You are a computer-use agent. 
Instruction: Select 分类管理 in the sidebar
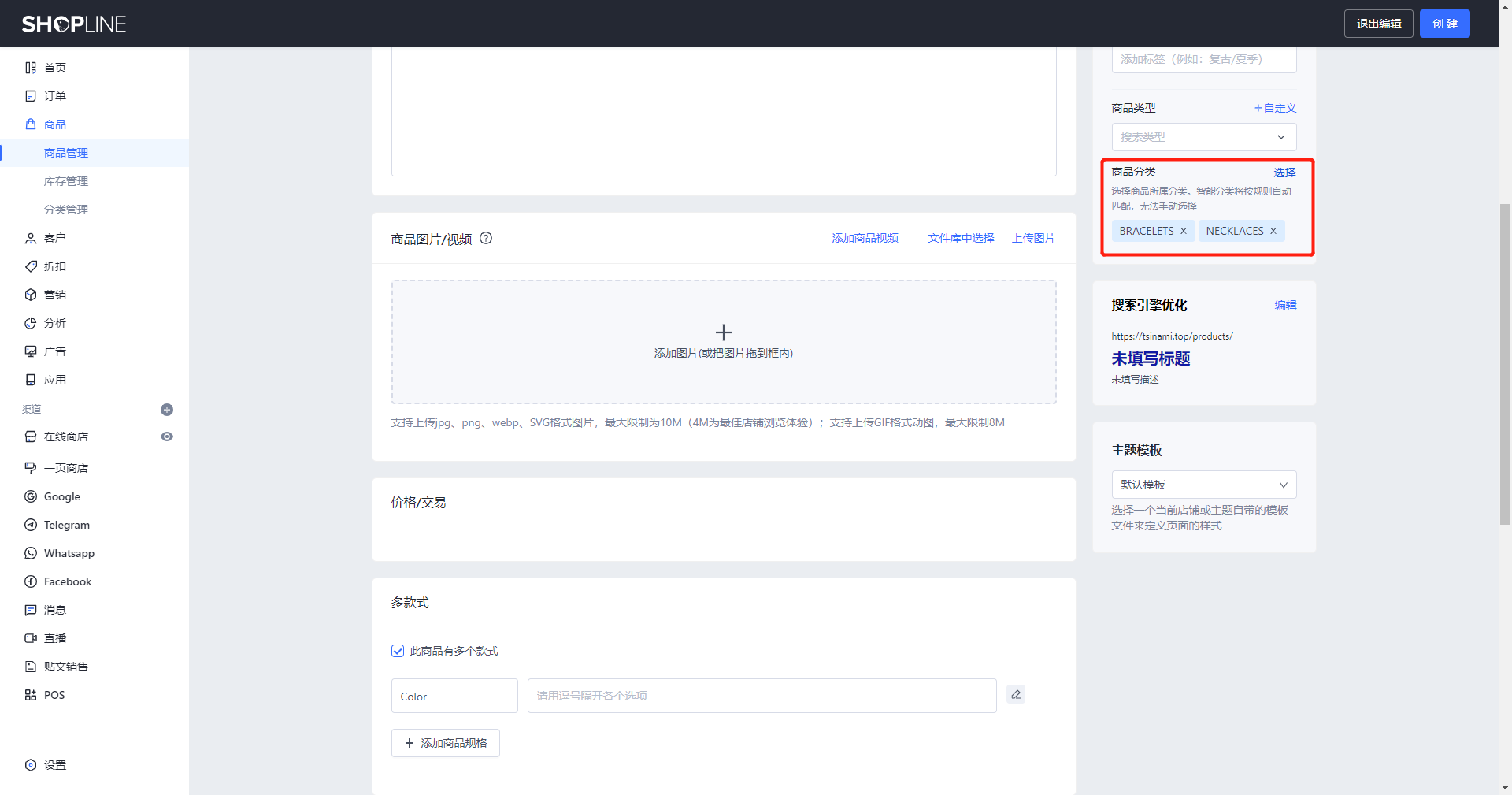point(66,210)
